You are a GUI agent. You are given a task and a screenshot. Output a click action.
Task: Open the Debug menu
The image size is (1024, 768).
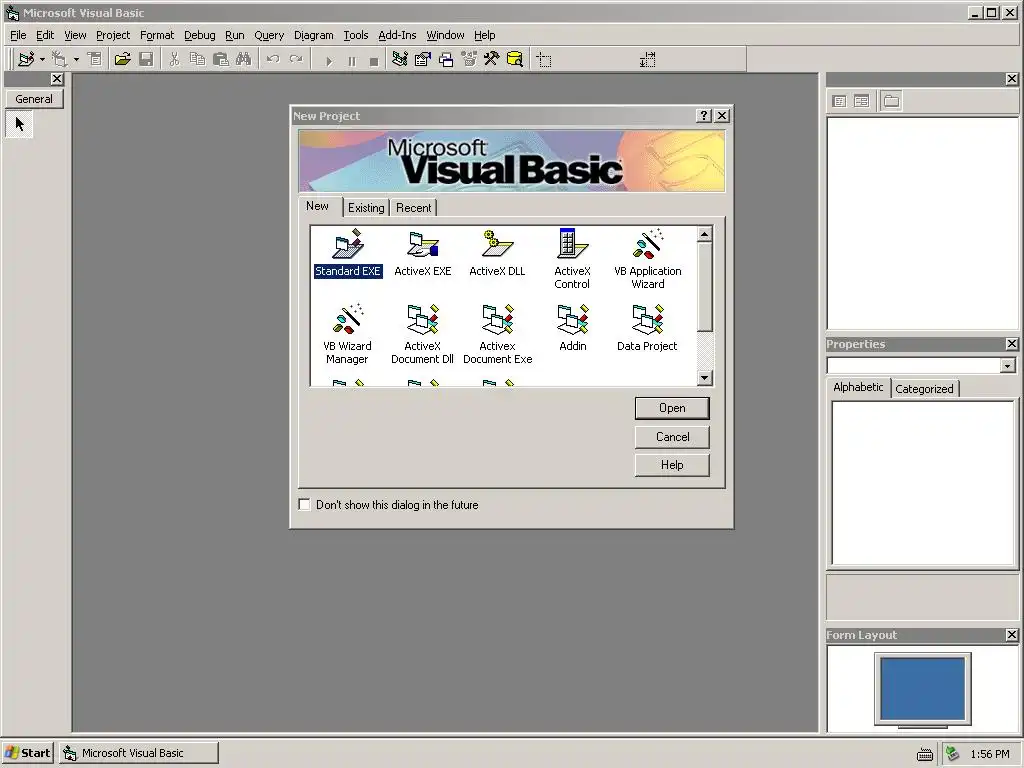pyautogui.click(x=199, y=35)
